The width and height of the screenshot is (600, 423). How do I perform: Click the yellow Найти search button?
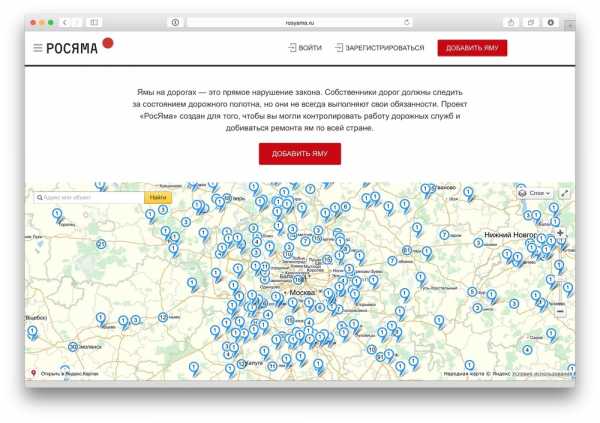158,197
